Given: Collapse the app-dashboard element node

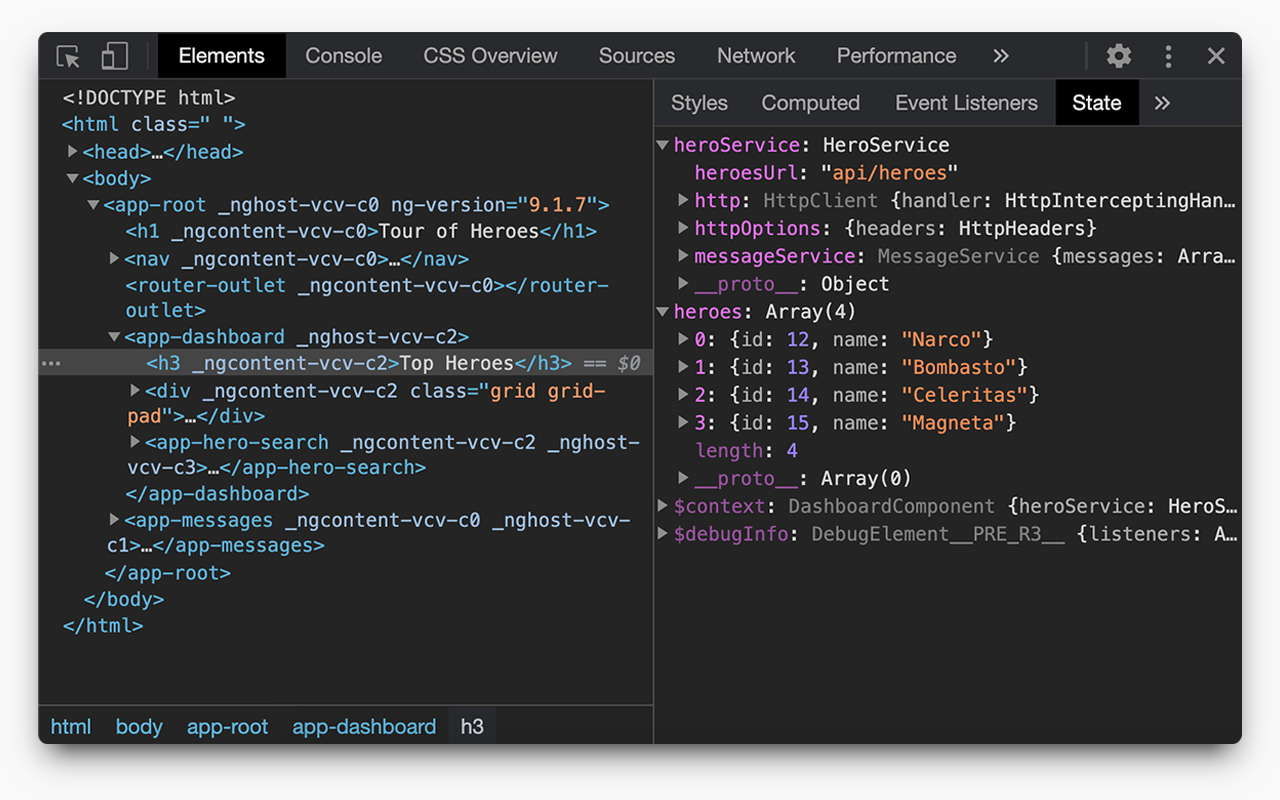Looking at the screenshot, I should click(x=114, y=337).
